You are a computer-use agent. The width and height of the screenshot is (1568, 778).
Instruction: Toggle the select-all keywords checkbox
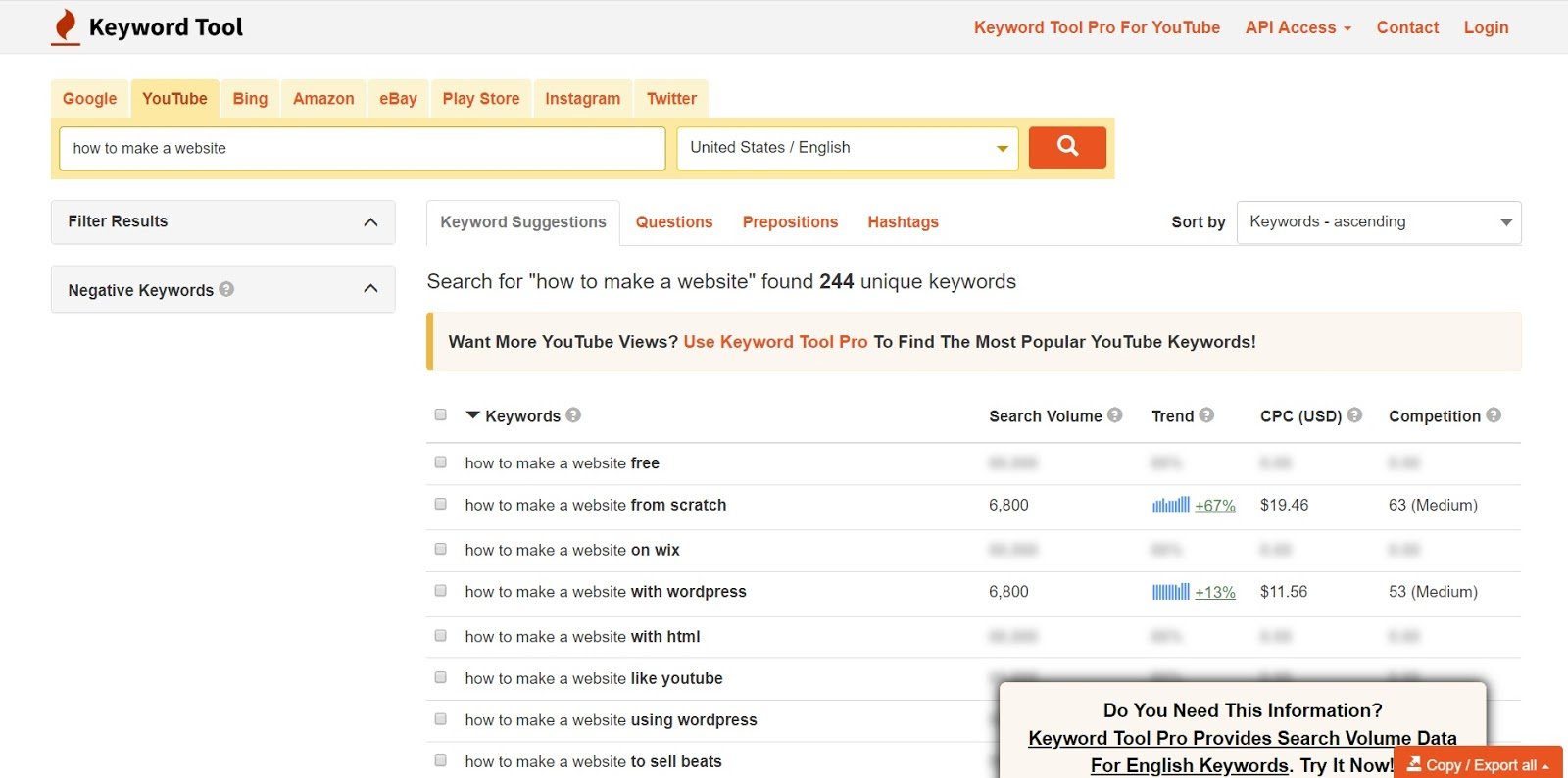[x=440, y=414]
